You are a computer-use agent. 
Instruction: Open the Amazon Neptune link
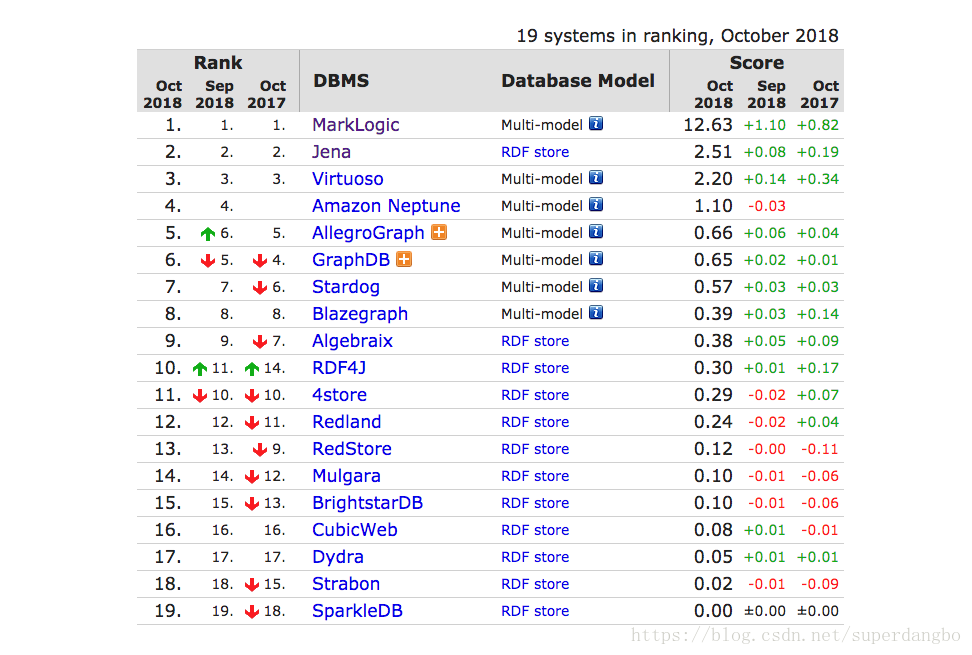pyautogui.click(x=386, y=206)
